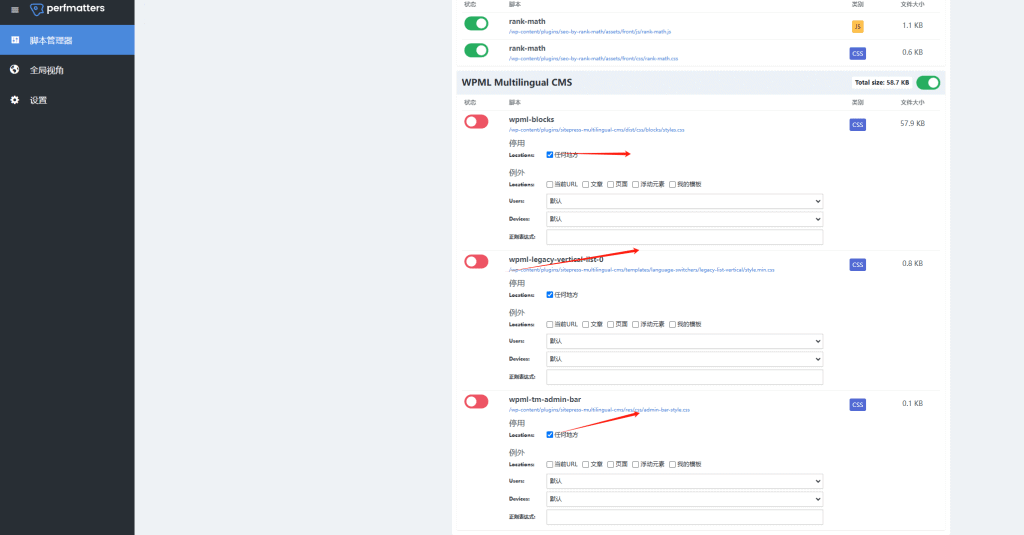Image resolution: width=1024 pixels, height=535 pixels.
Task: Check 页面 exception for wpml-tm-admin-bar
Action: click(611, 464)
